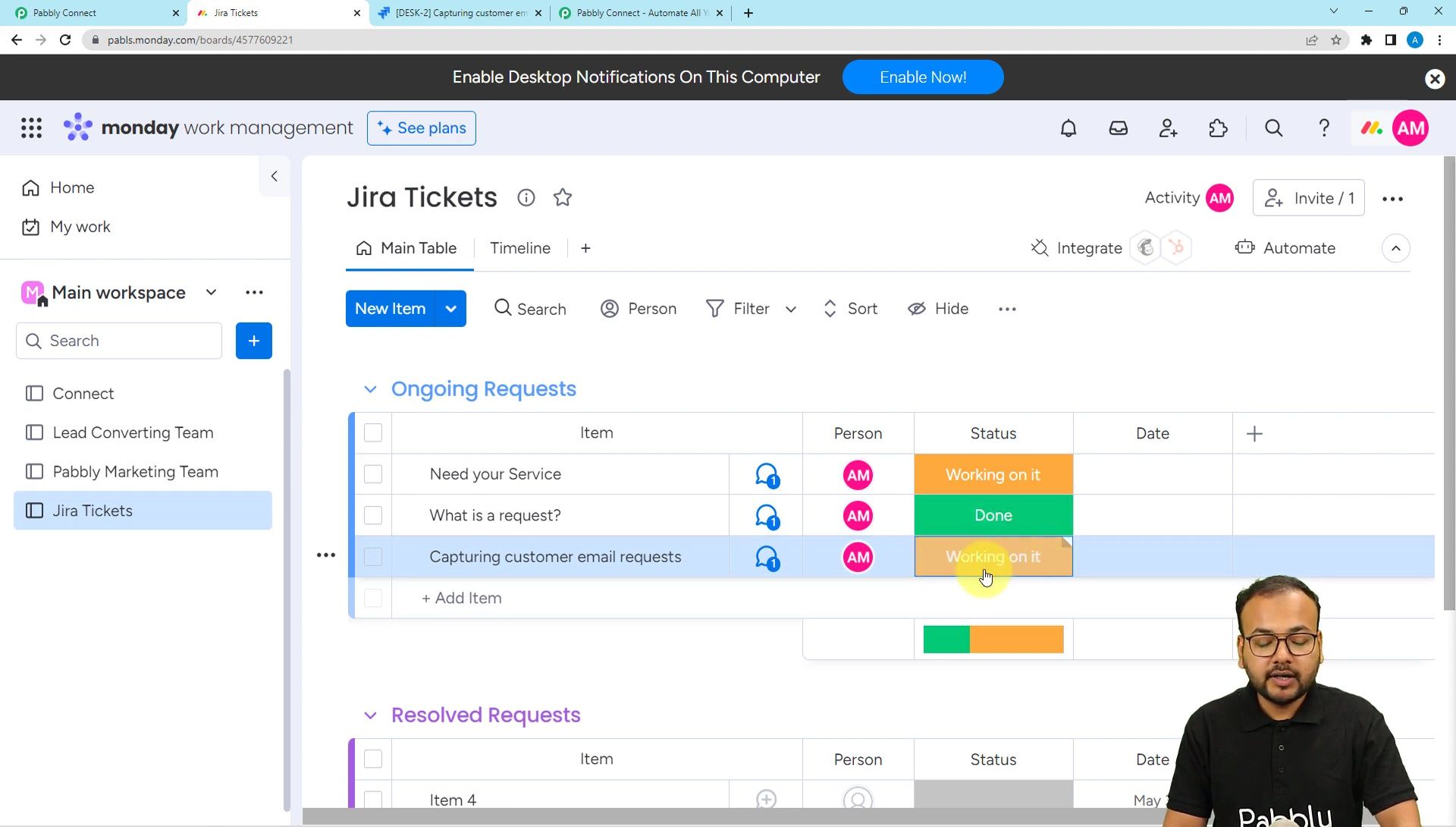Open conversation for Need your Service
This screenshot has width=1456, height=827.
click(767, 475)
